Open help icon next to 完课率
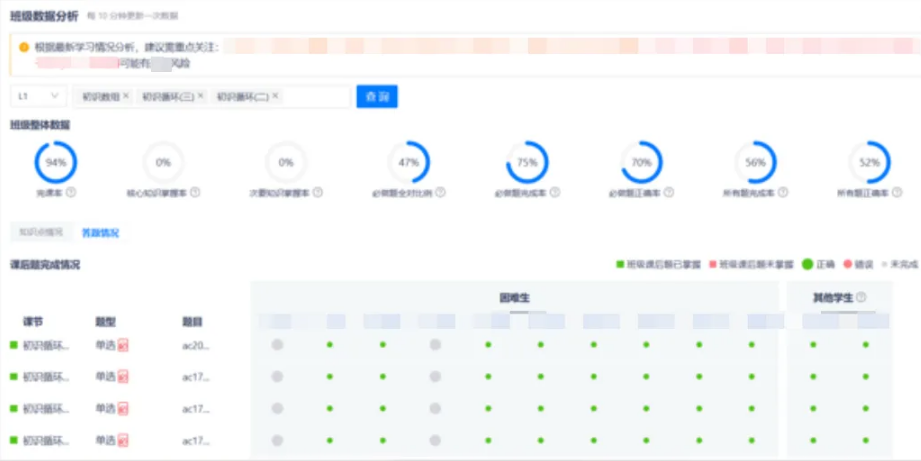This screenshot has height=461, width=921. (71, 192)
